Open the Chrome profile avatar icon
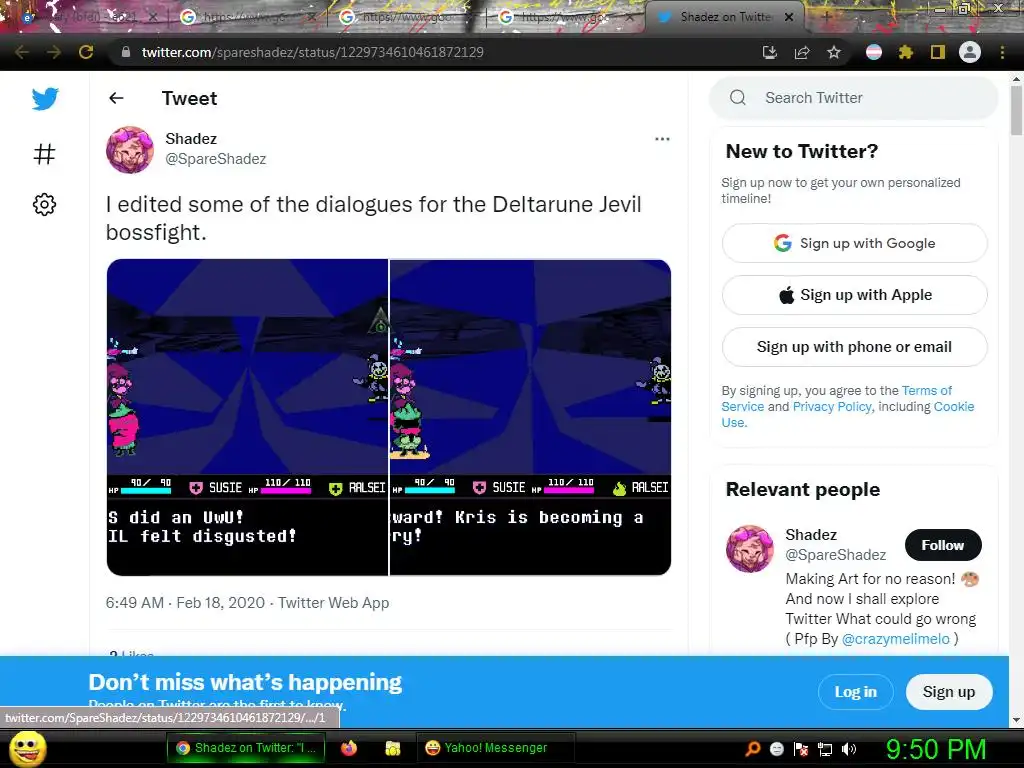Screen dimensions: 1024x768 point(970,52)
